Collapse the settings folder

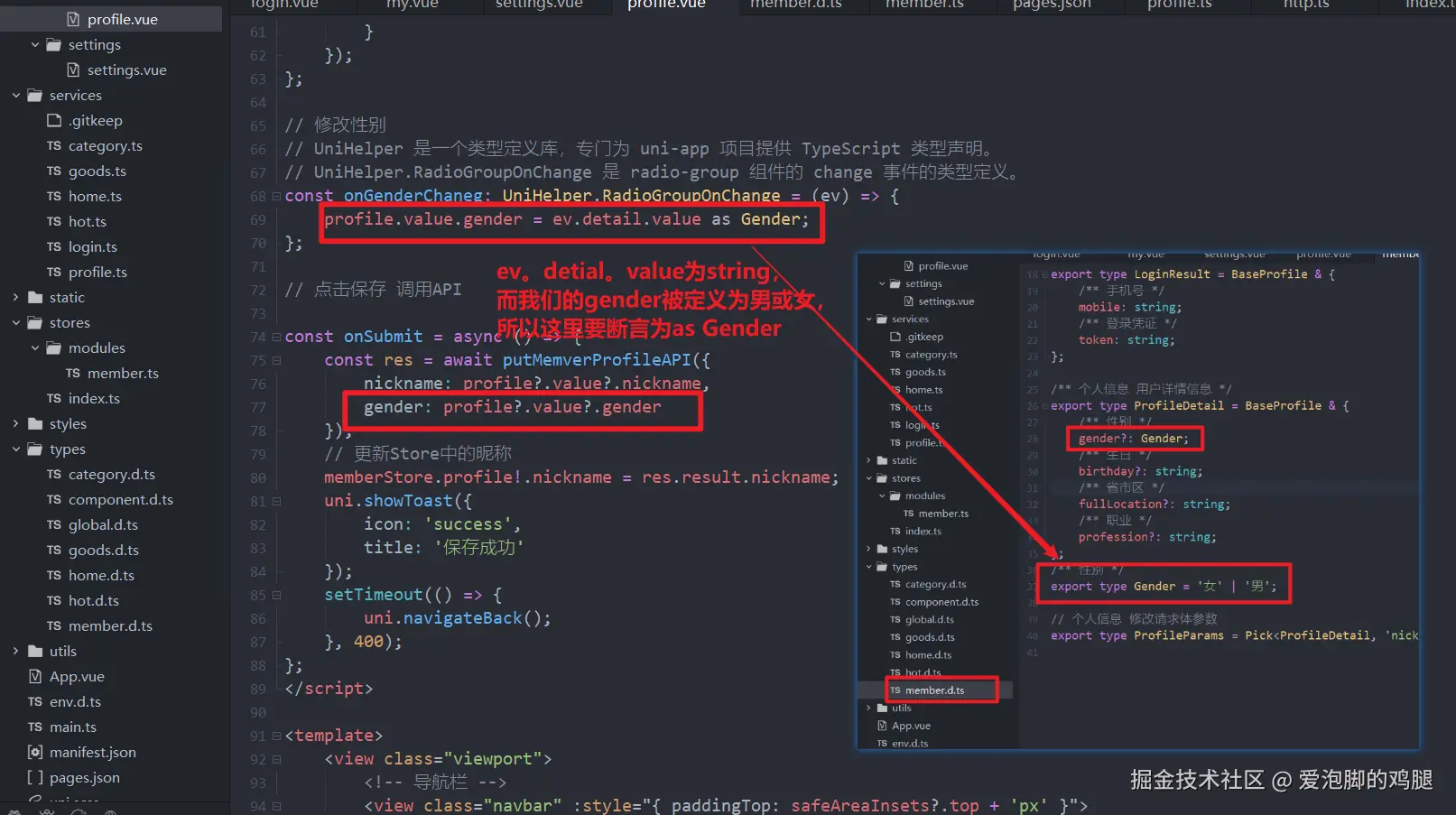point(35,44)
